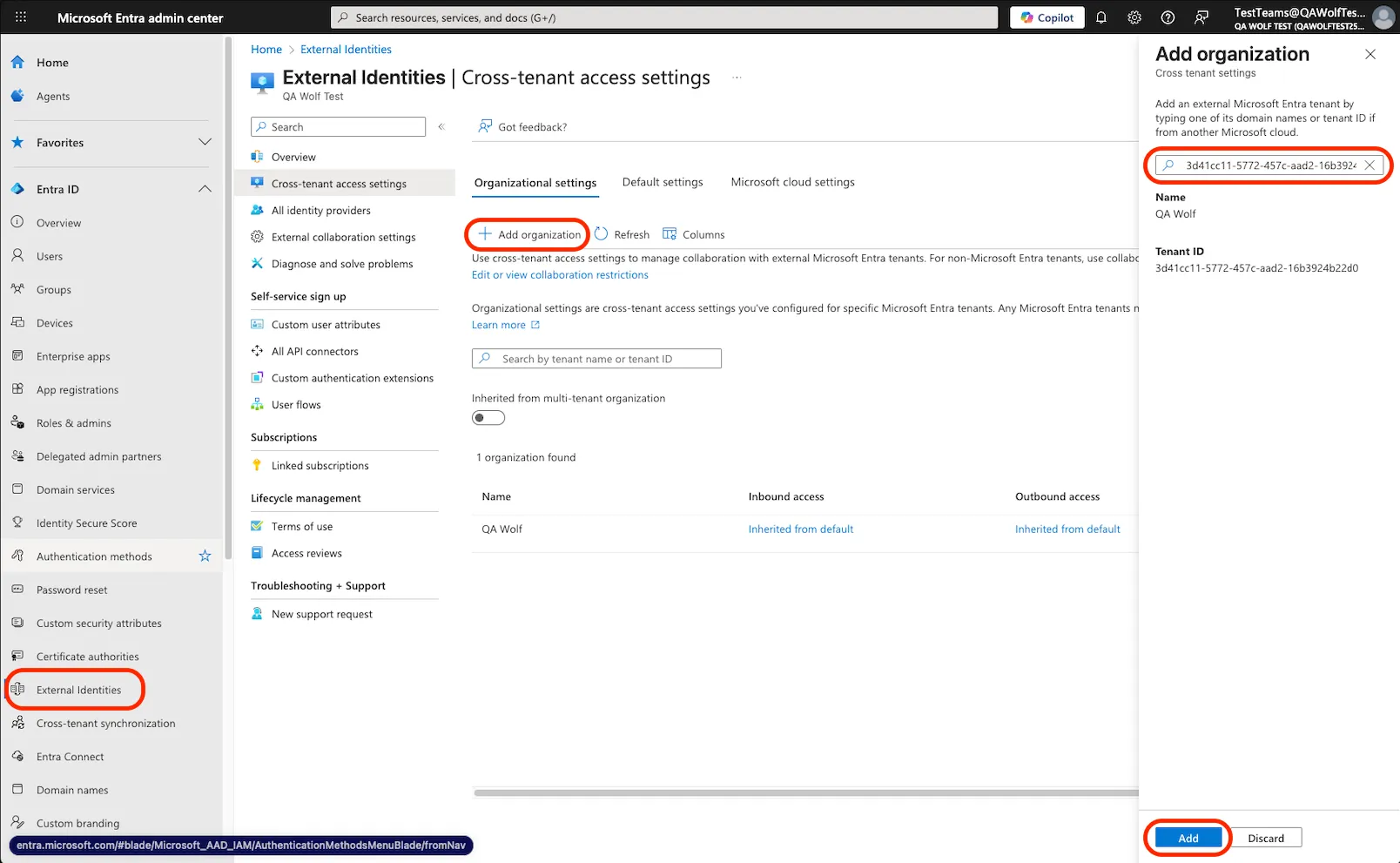Click Got feedback?
Screen dimensions: 1400x863
(x=523, y=127)
